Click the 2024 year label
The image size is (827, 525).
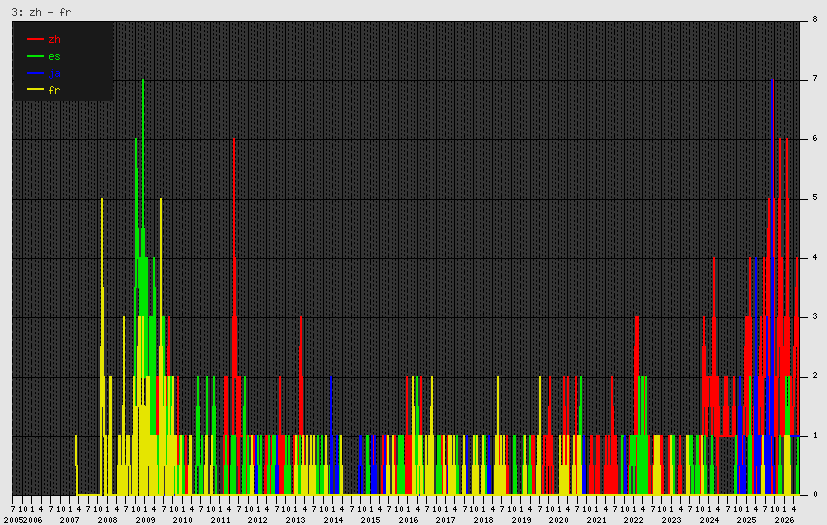pos(709,520)
